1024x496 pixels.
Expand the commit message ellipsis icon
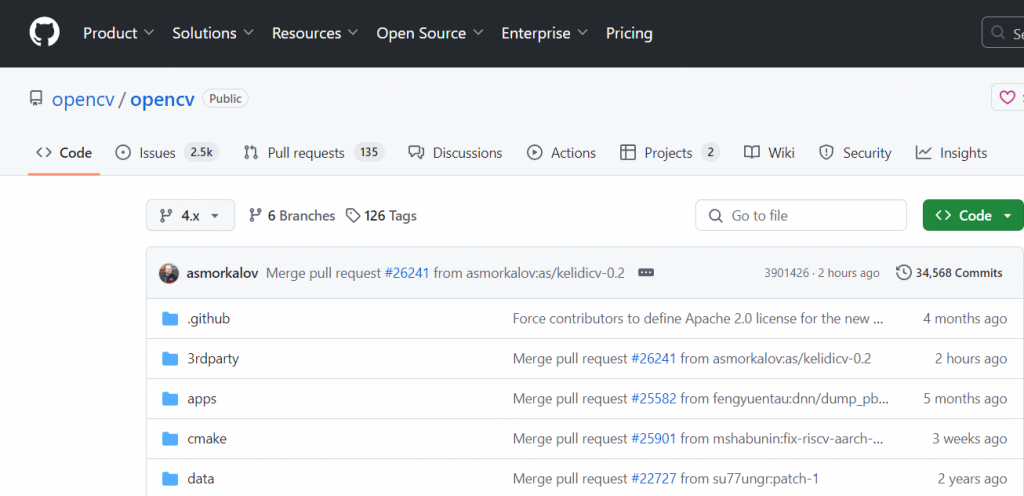click(x=646, y=273)
